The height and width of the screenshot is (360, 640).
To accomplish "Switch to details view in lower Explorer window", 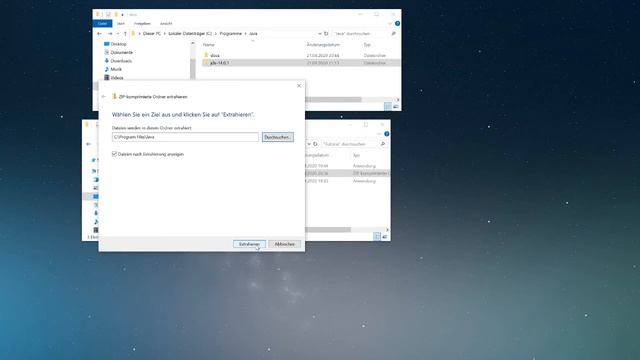I will click(x=377, y=237).
